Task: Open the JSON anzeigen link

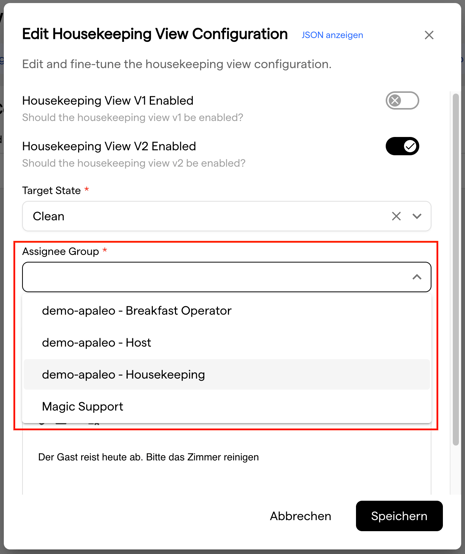Action: [332, 35]
